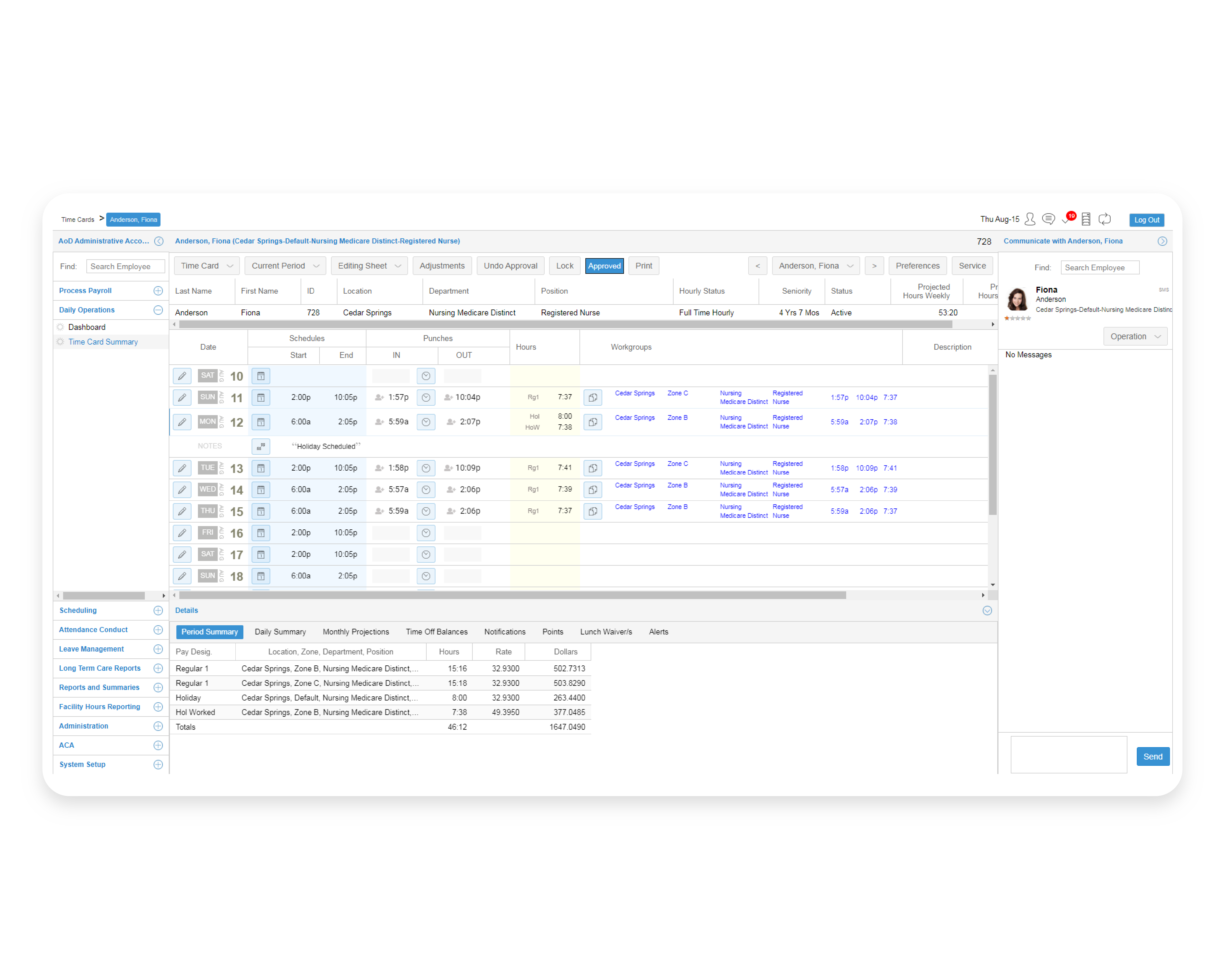Open the Current Period dropdown

point(284,265)
